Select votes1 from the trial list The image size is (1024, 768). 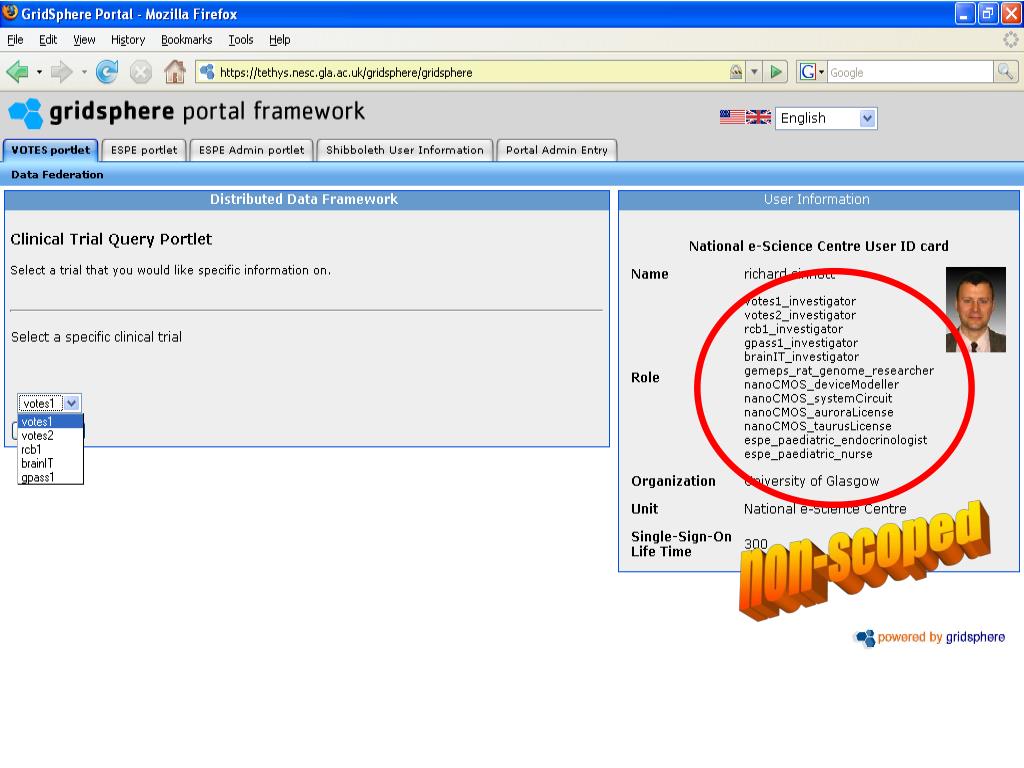click(x=50, y=421)
